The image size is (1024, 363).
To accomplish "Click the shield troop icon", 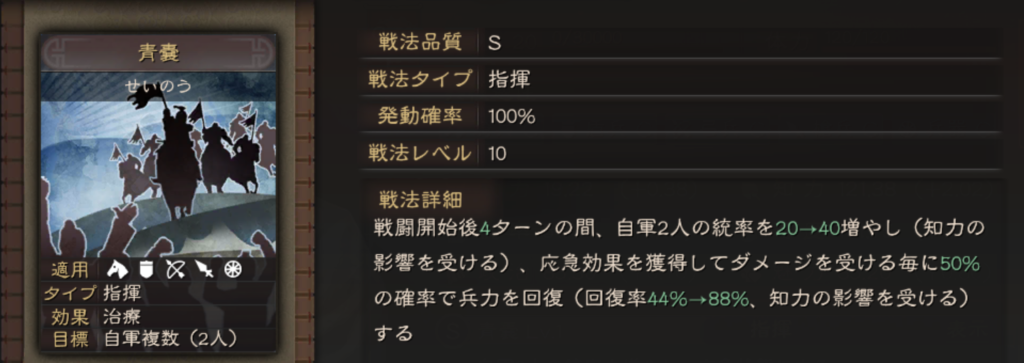I will click(x=146, y=269).
